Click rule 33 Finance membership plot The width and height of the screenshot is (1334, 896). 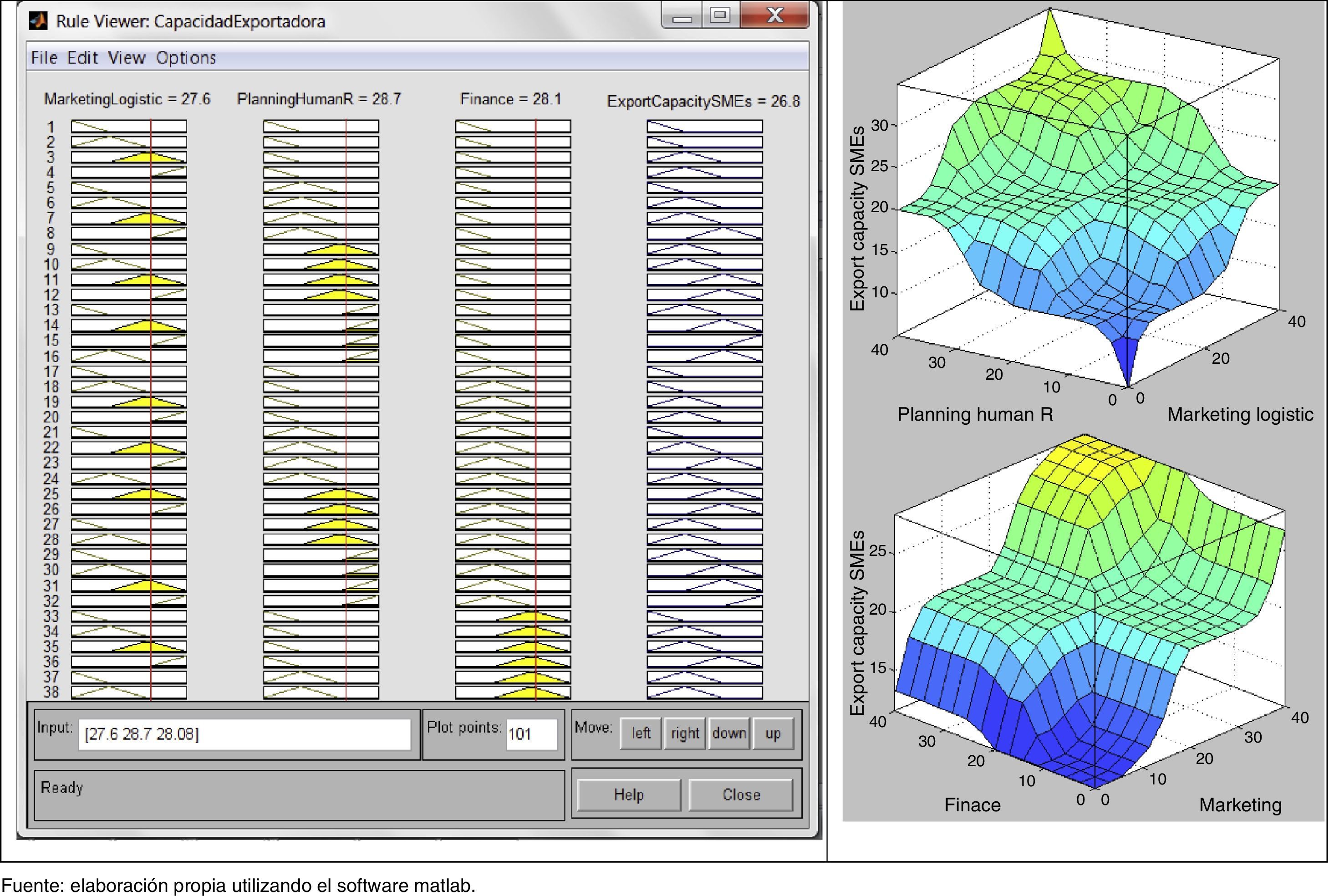[x=513, y=616]
